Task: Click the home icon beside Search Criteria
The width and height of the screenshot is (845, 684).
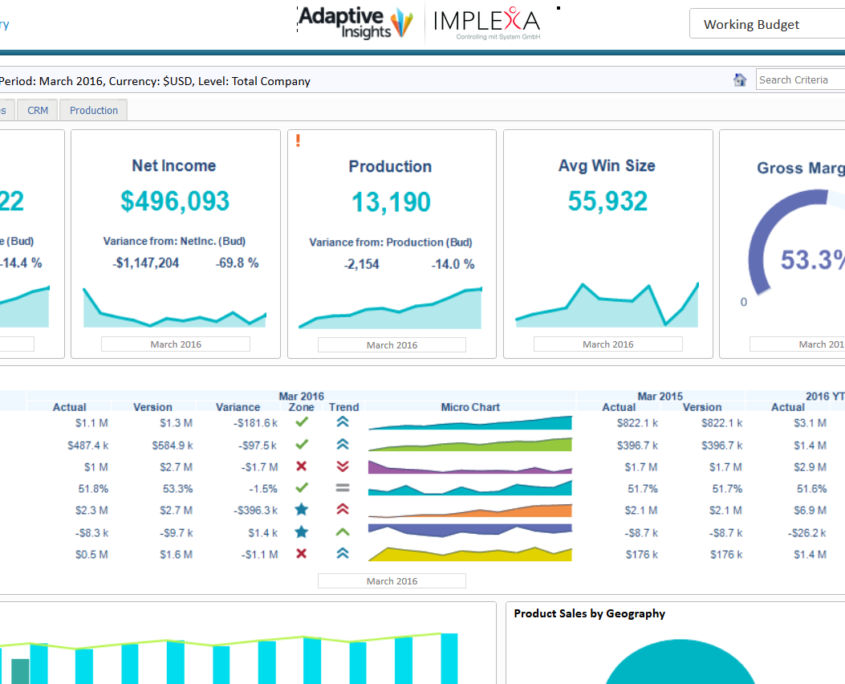Action: click(x=740, y=80)
